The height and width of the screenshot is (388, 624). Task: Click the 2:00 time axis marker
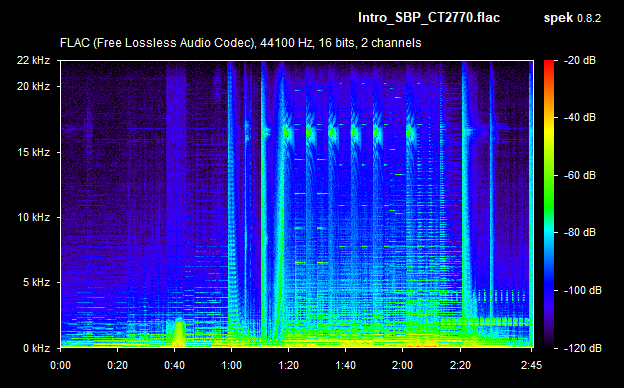tap(403, 365)
